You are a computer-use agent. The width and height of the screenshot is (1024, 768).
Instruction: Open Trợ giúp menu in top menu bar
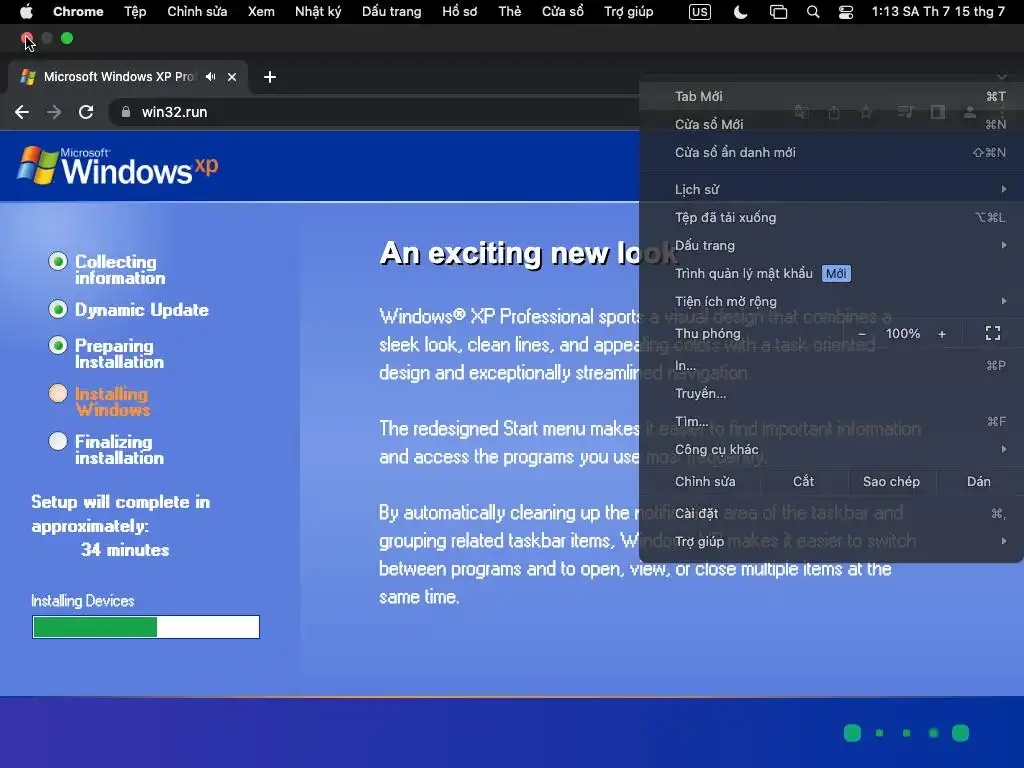click(x=628, y=12)
